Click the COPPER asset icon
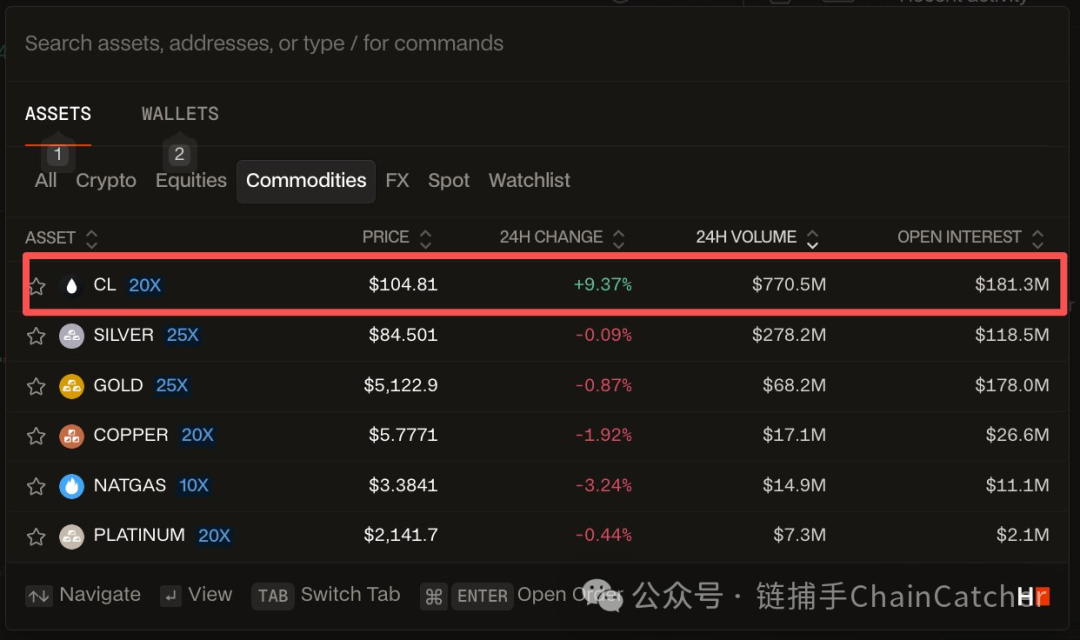Viewport: 1080px width, 640px height. tap(72, 435)
